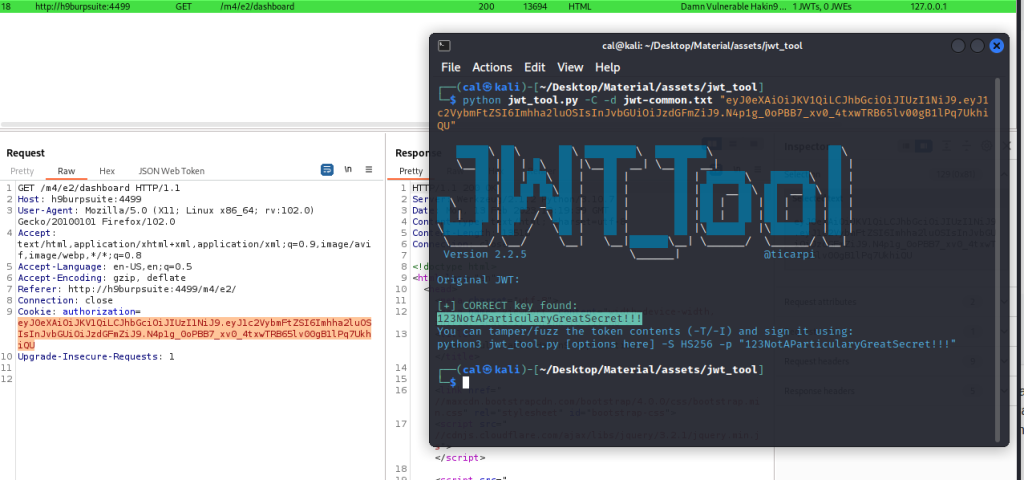The image size is (1024, 480).
Task: Click the User-Agent header in request
Action: (x=166, y=216)
